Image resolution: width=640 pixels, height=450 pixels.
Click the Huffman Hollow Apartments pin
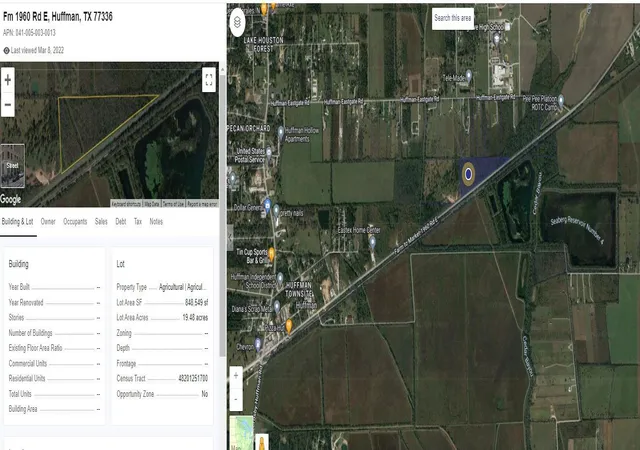[x=281, y=132]
